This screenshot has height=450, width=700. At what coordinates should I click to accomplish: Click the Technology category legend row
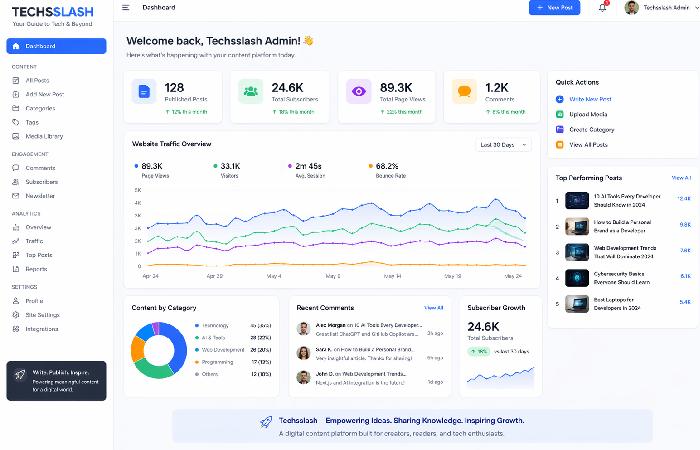(233, 325)
